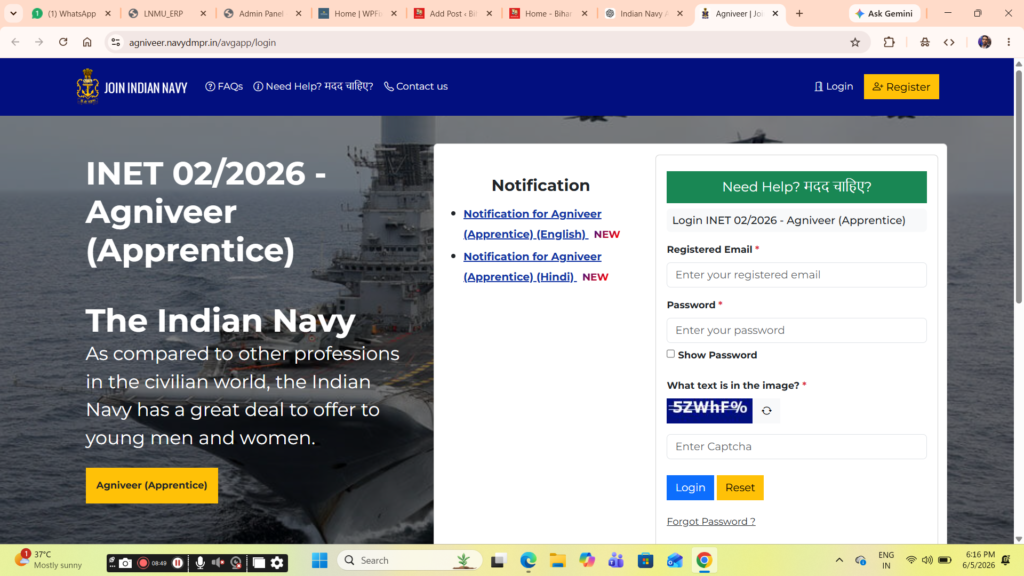Focus the password input field
This screenshot has width=1024, height=576.
click(796, 330)
